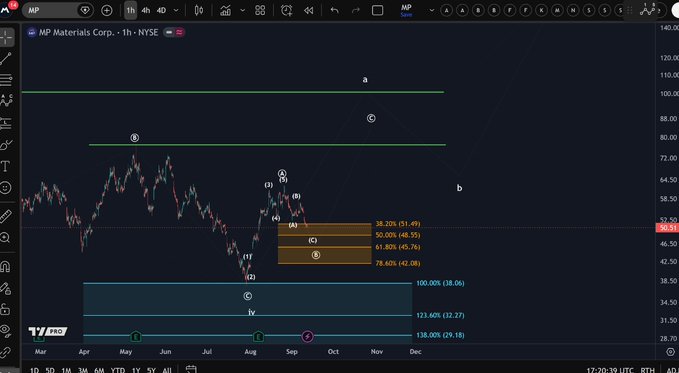Click the redo arrow
This screenshot has width=679, height=373.
[x=356, y=10]
